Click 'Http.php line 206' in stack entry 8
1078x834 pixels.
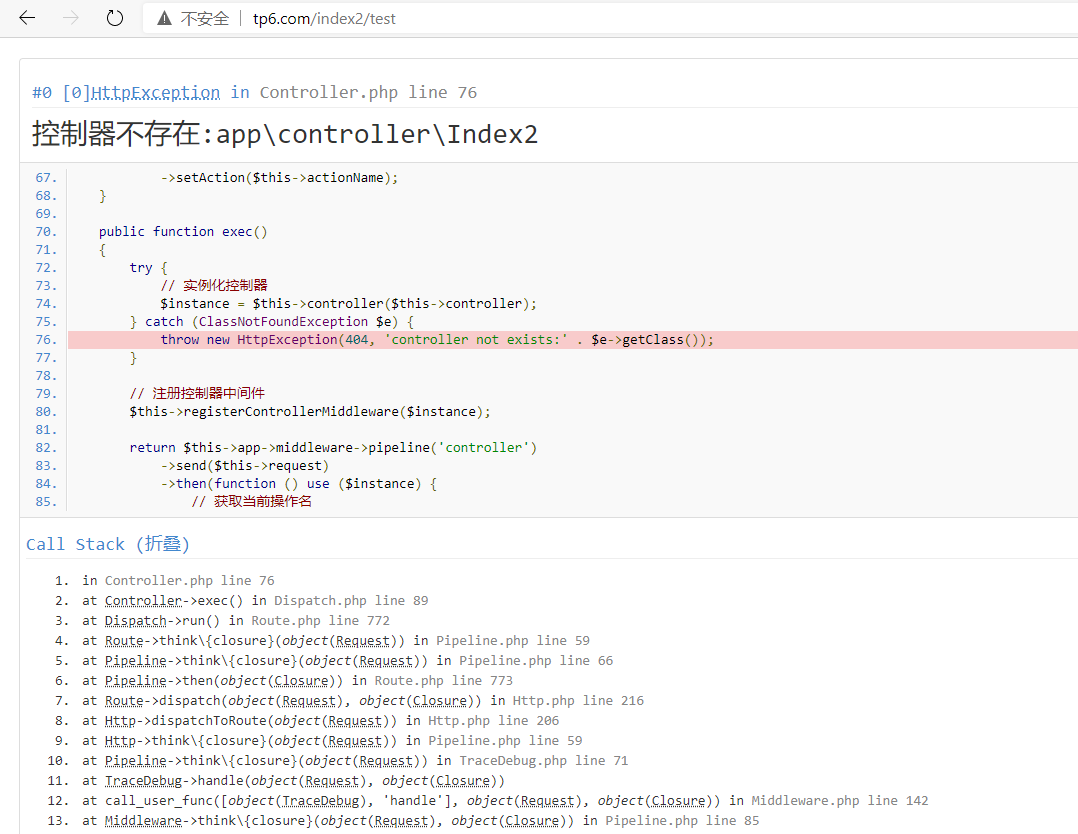coord(494,720)
